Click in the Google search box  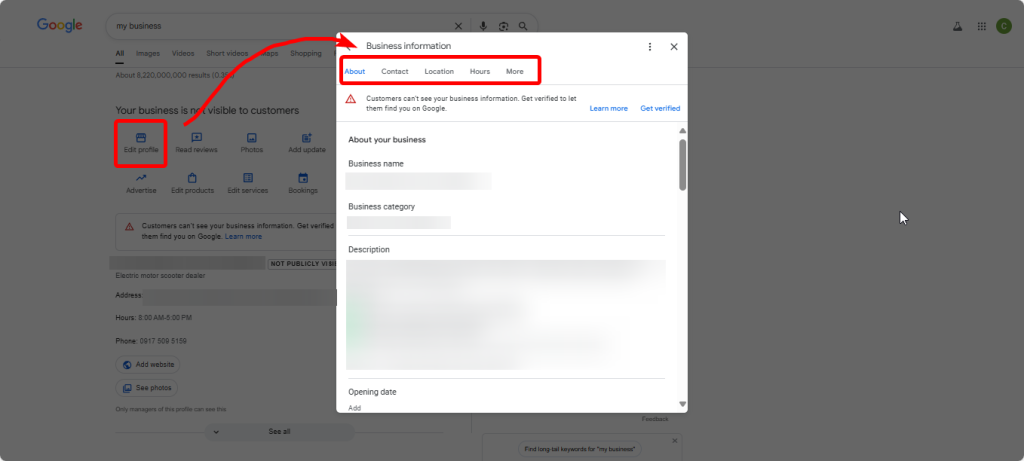[281, 26]
